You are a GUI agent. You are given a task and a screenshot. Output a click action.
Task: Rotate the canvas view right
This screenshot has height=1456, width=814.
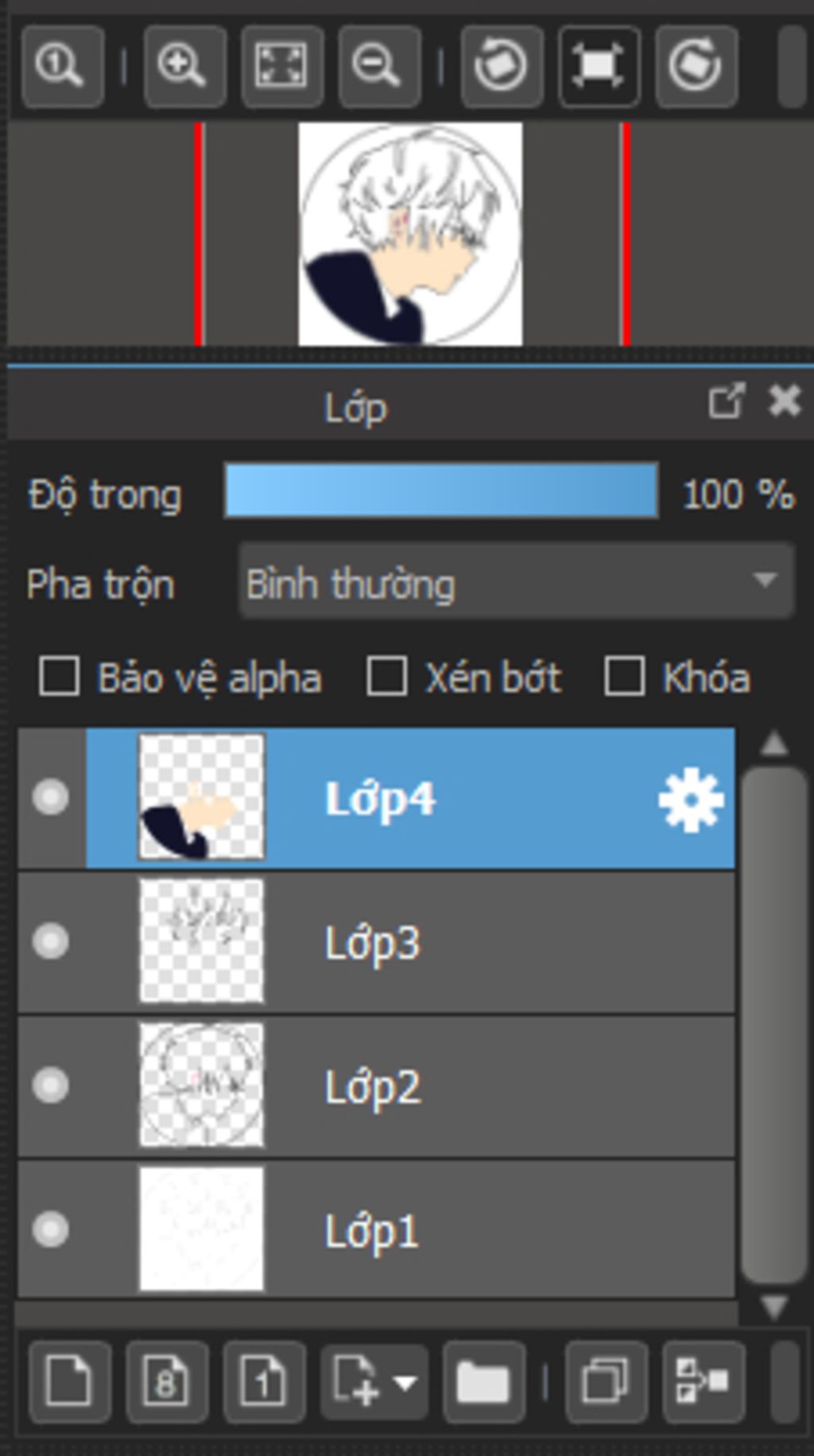click(696, 66)
